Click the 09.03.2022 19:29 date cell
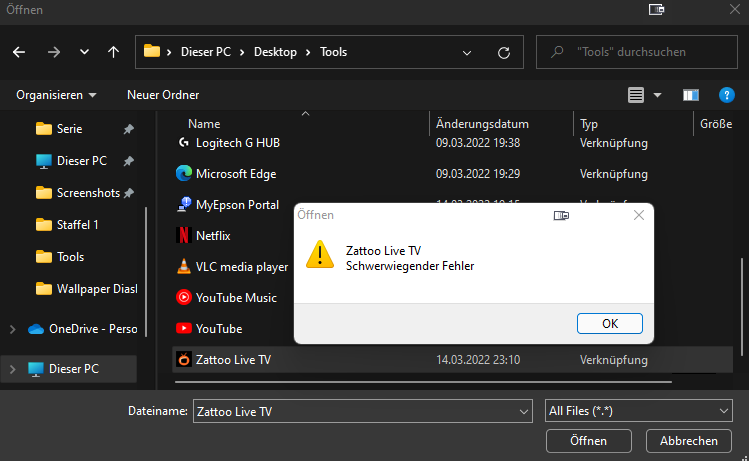The height and width of the screenshot is (461, 749). coord(478,174)
